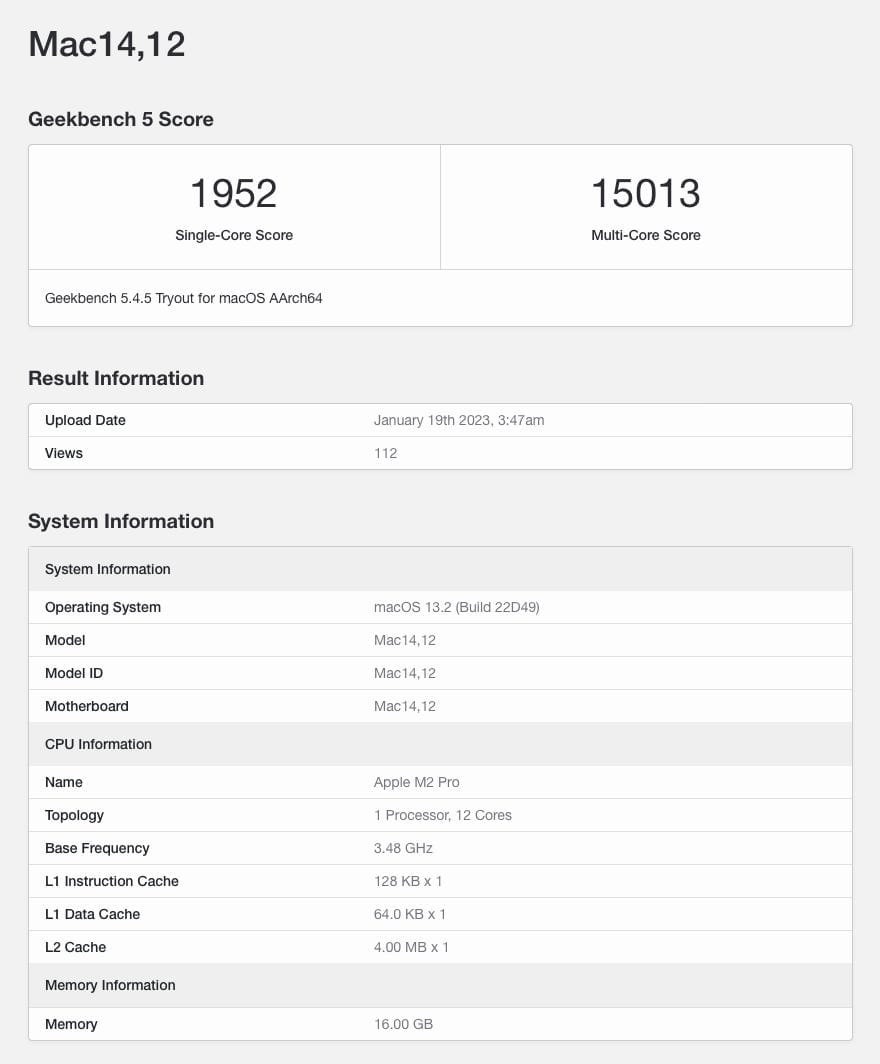The width and height of the screenshot is (880, 1064).
Task: Click the Topology label
Action: pyautogui.click(x=75, y=816)
